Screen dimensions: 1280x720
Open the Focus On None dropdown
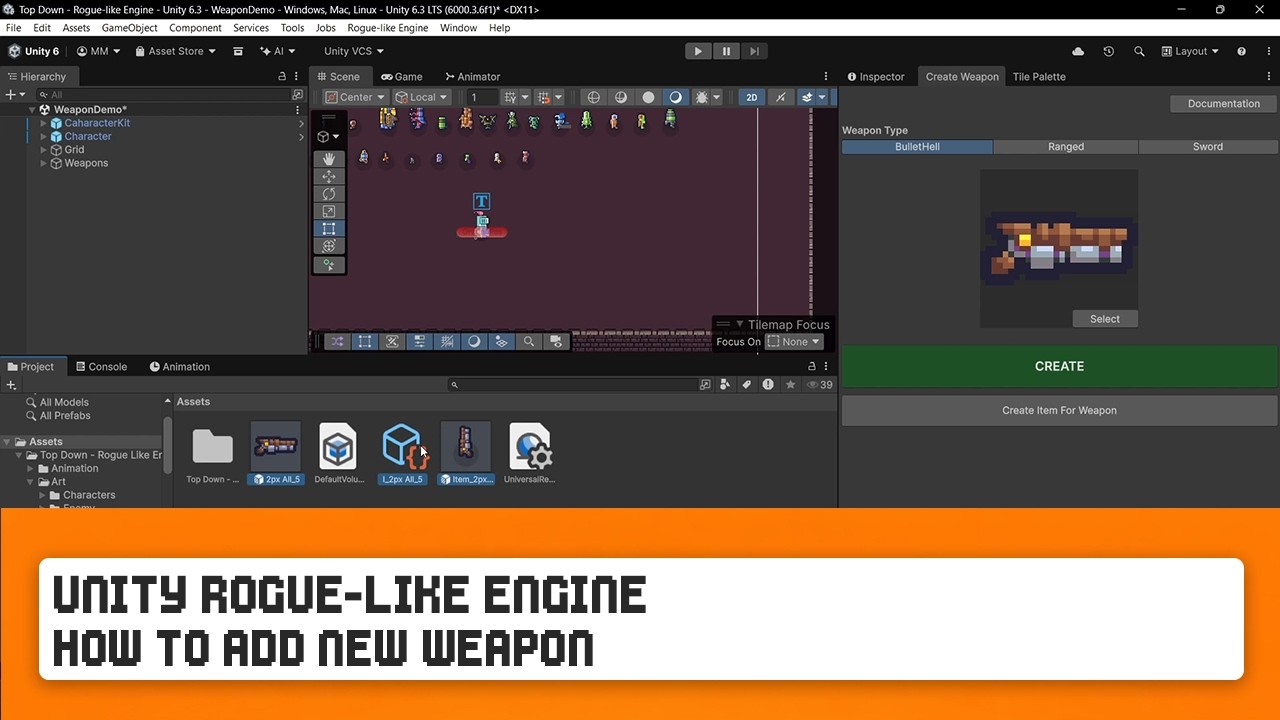click(x=794, y=342)
